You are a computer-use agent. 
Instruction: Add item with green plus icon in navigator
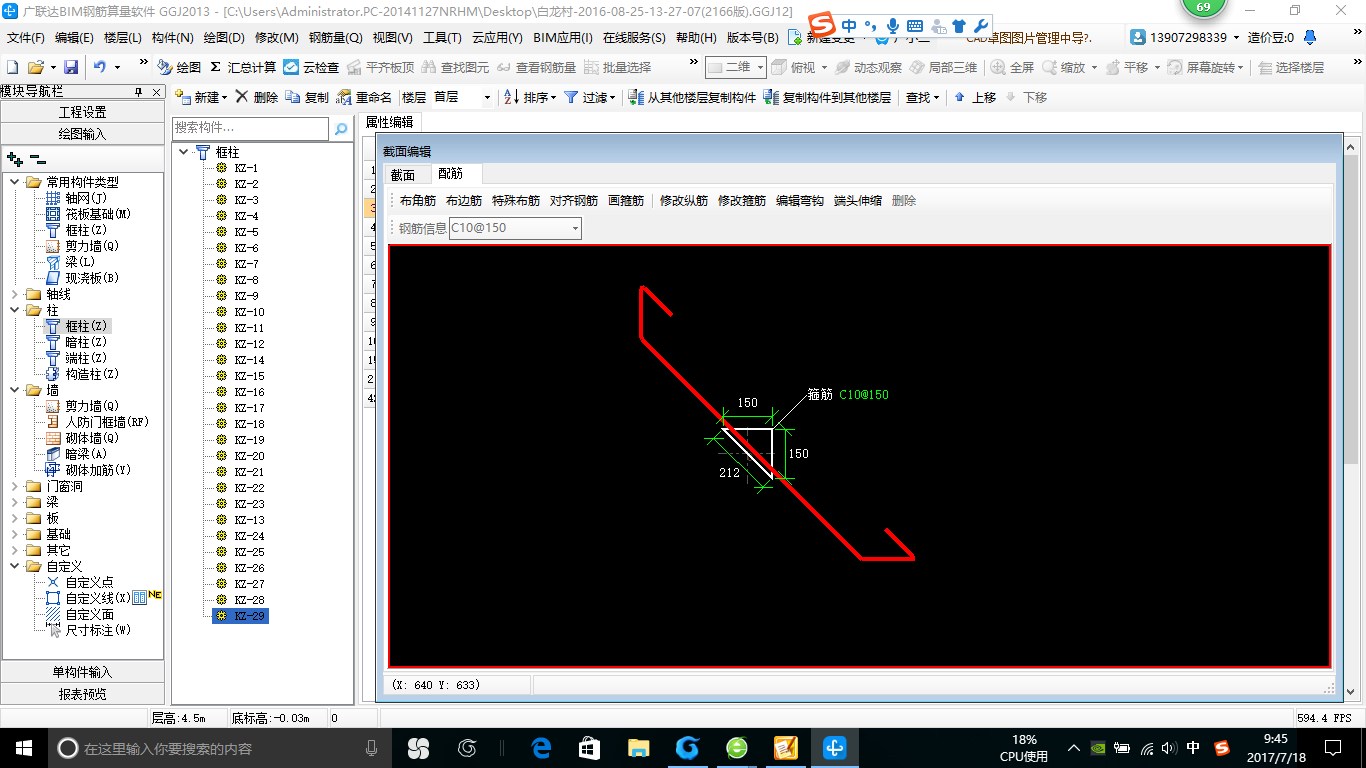15,159
